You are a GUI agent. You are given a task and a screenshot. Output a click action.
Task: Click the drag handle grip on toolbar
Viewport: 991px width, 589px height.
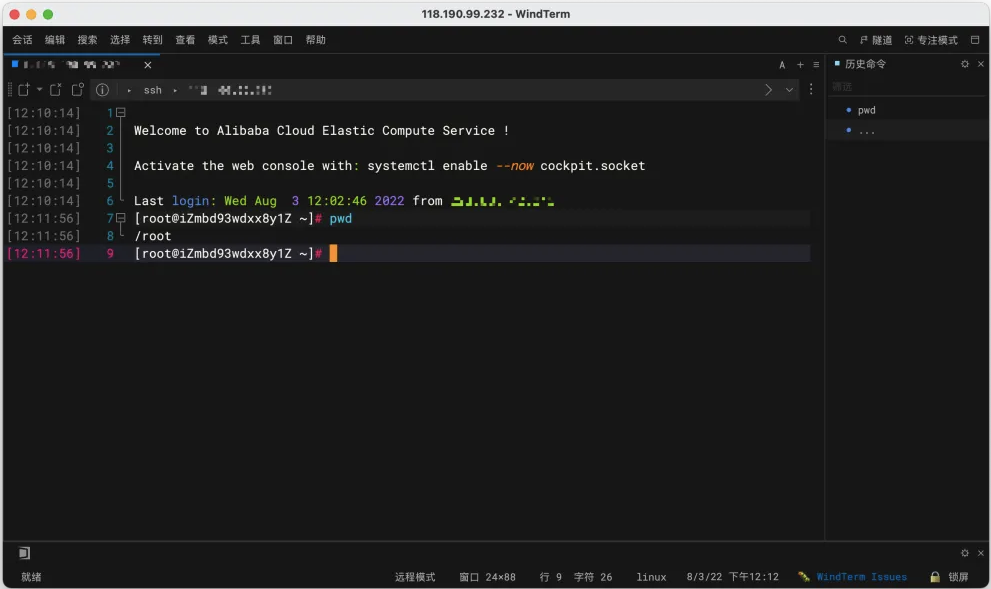click(x=9, y=90)
